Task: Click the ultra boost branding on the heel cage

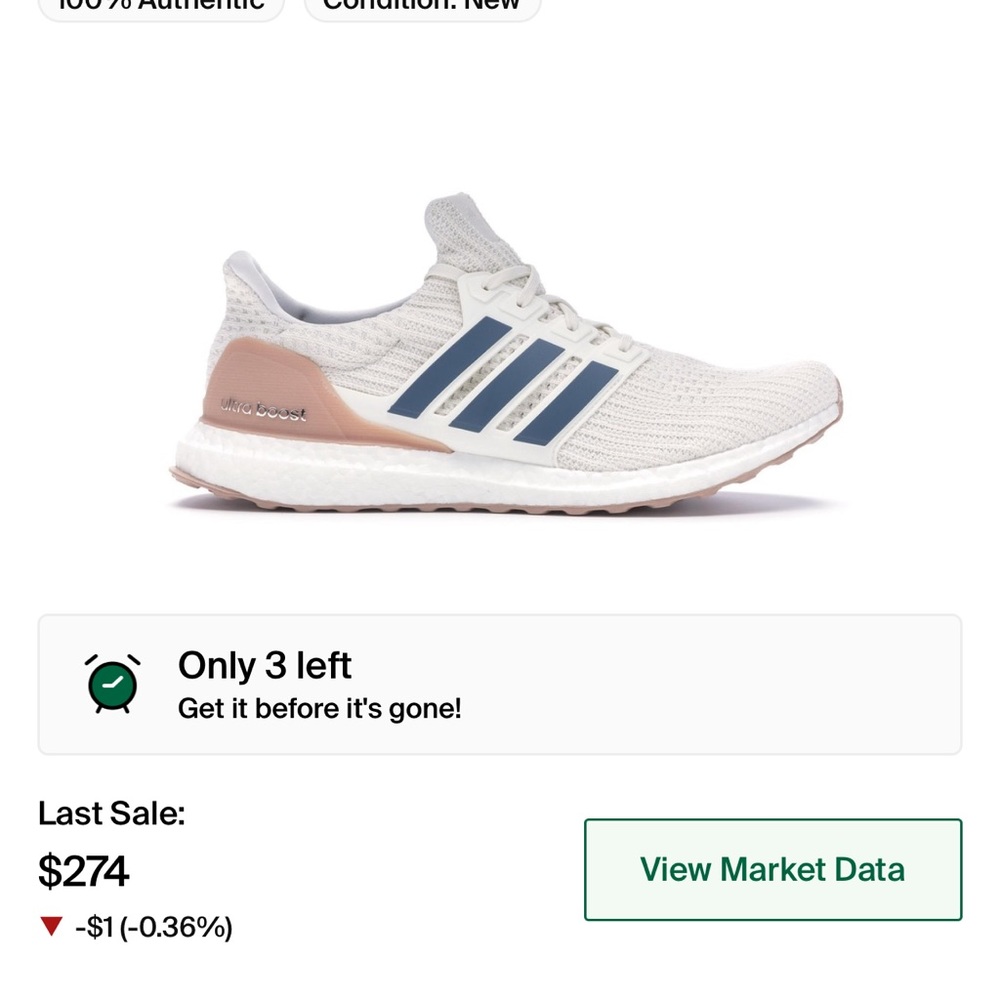Action: pyautogui.click(x=263, y=407)
